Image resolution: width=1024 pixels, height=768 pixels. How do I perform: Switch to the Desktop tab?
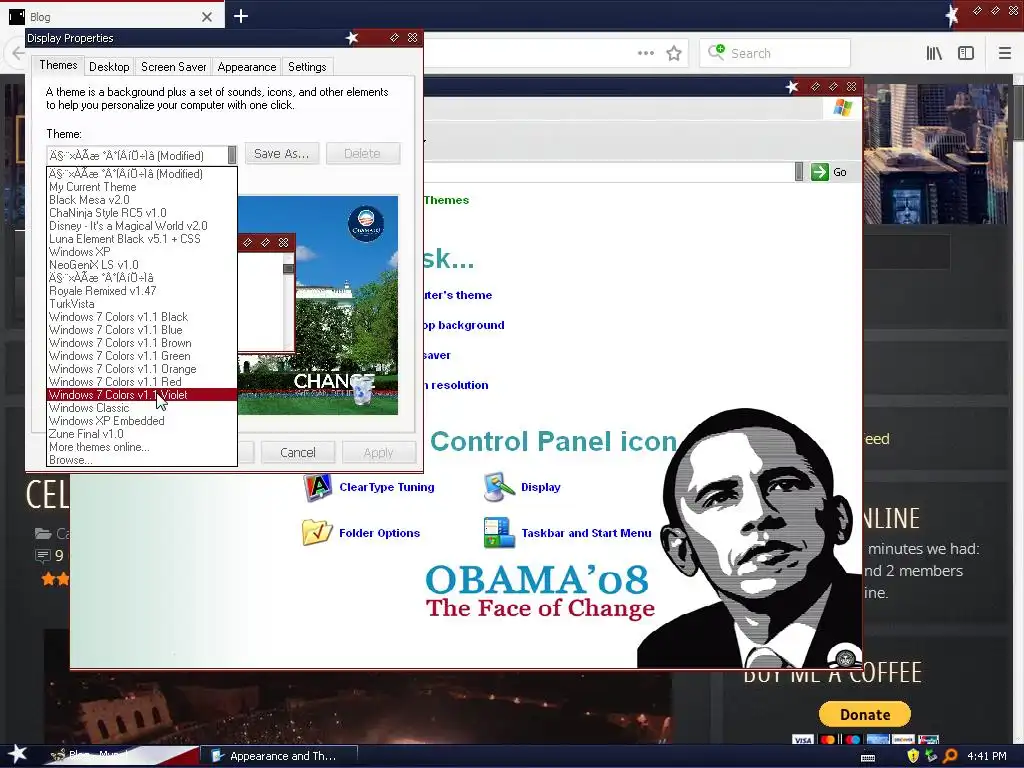coord(109,67)
